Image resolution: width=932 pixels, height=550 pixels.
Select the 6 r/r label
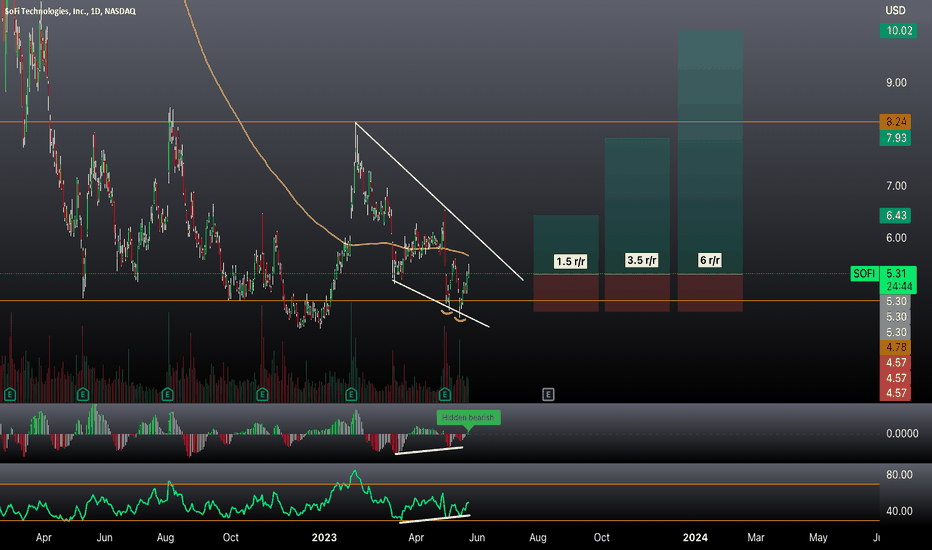point(710,260)
